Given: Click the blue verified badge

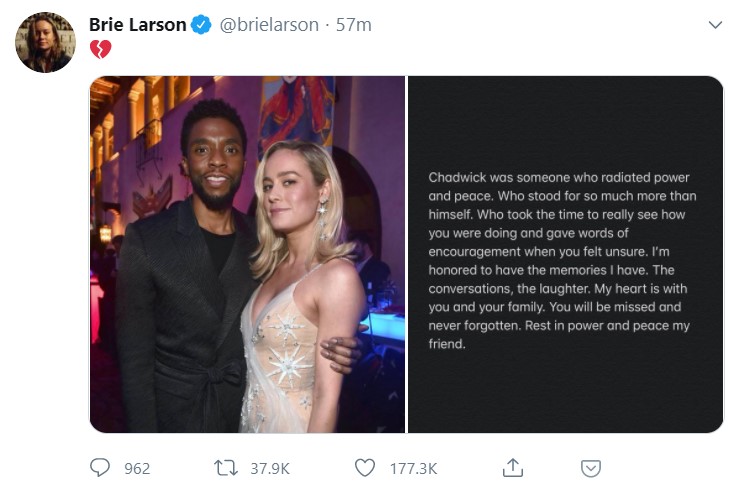Looking at the screenshot, I should (x=201, y=25).
